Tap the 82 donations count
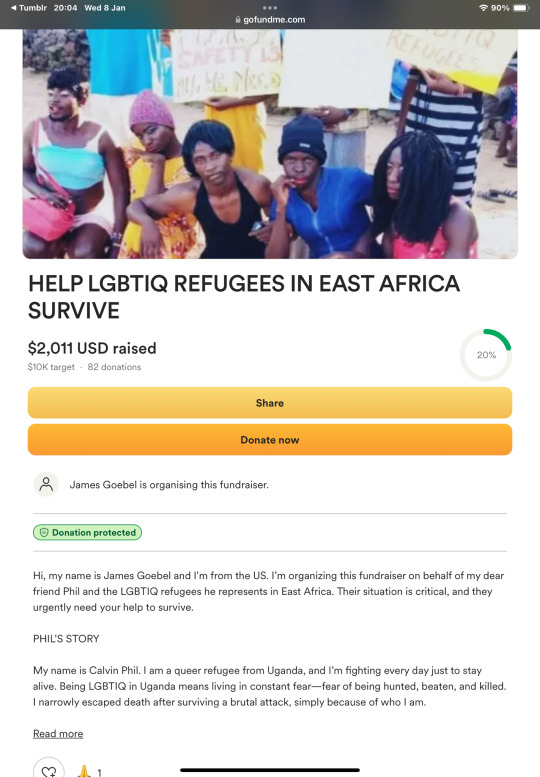Screen dimensions: 540x777 114,367
